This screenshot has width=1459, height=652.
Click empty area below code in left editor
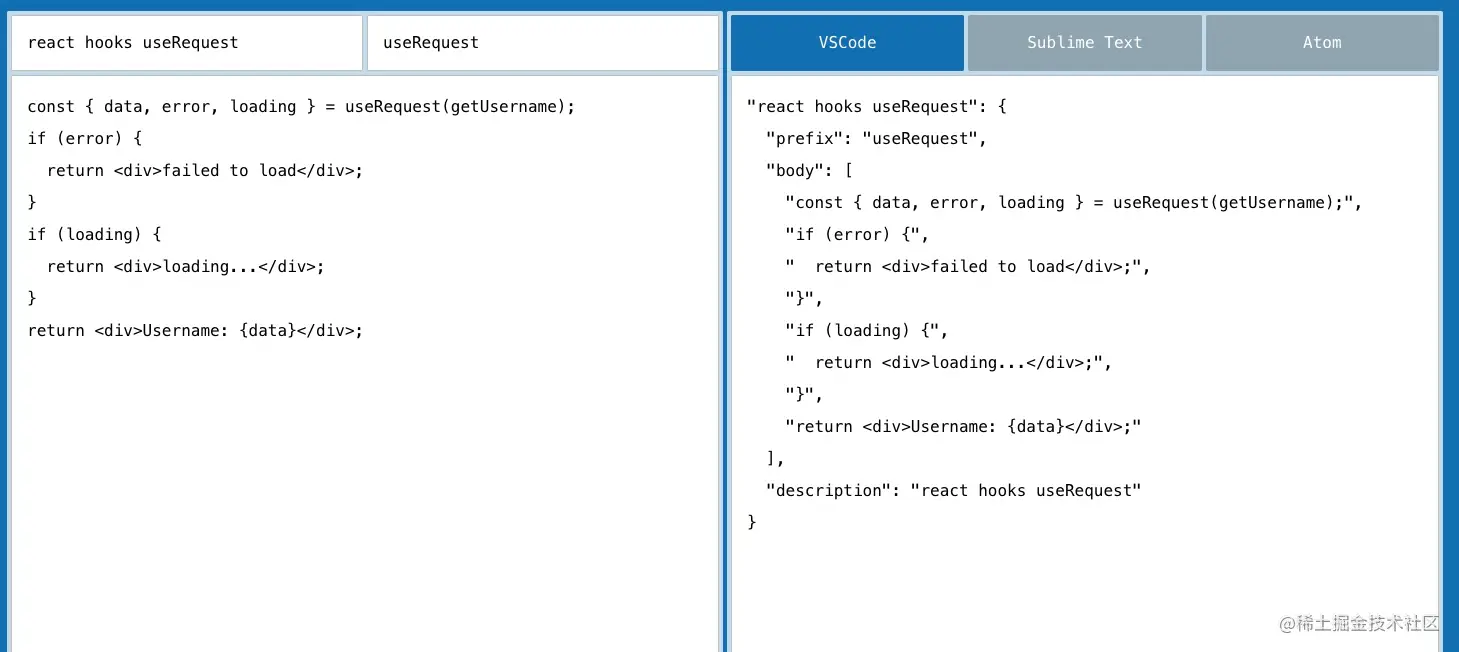point(364,500)
